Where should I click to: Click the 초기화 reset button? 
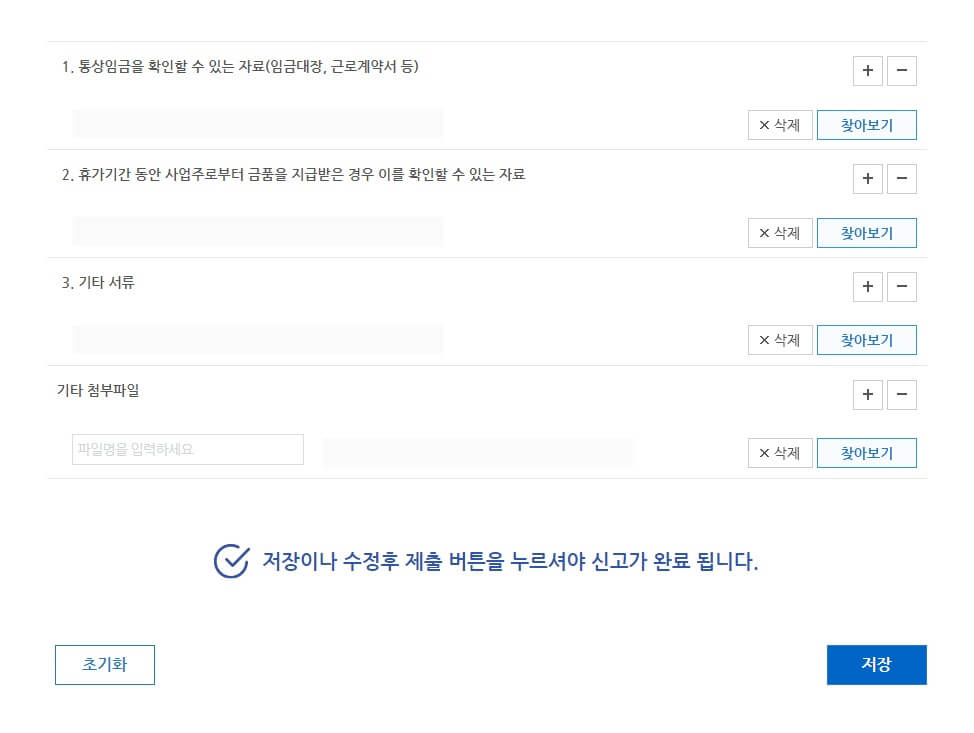click(105, 665)
